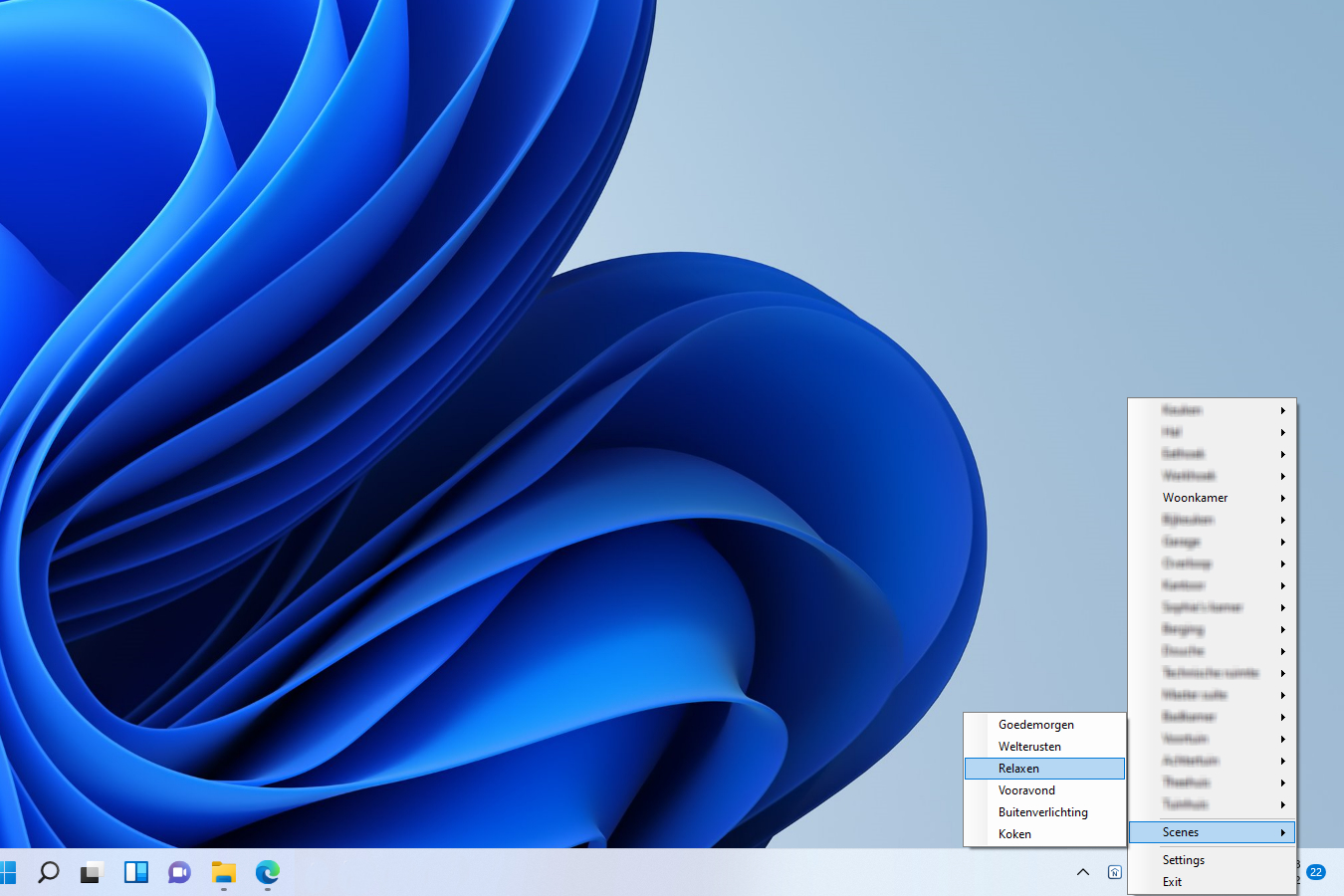Image resolution: width=1344 pixels, height=896 pixels.
Task: Launch the Chat app from the taskbar
Action: pyautogui.click(x=179, y=873)
